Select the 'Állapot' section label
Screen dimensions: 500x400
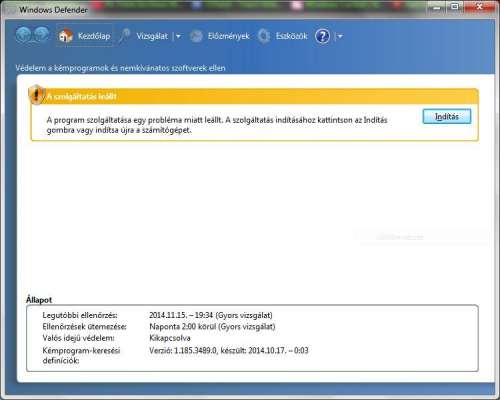tap(39, 300)
